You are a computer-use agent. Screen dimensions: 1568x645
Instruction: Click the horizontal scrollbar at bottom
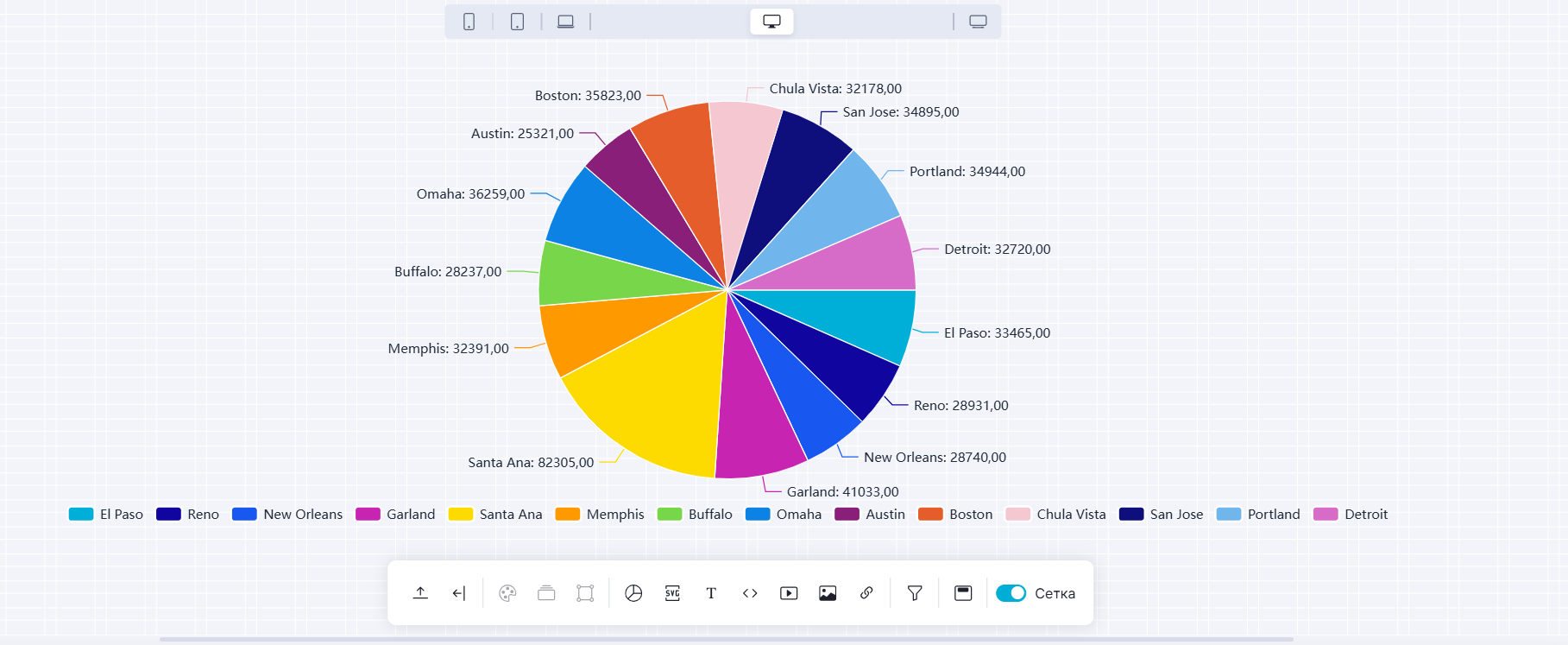725,639
